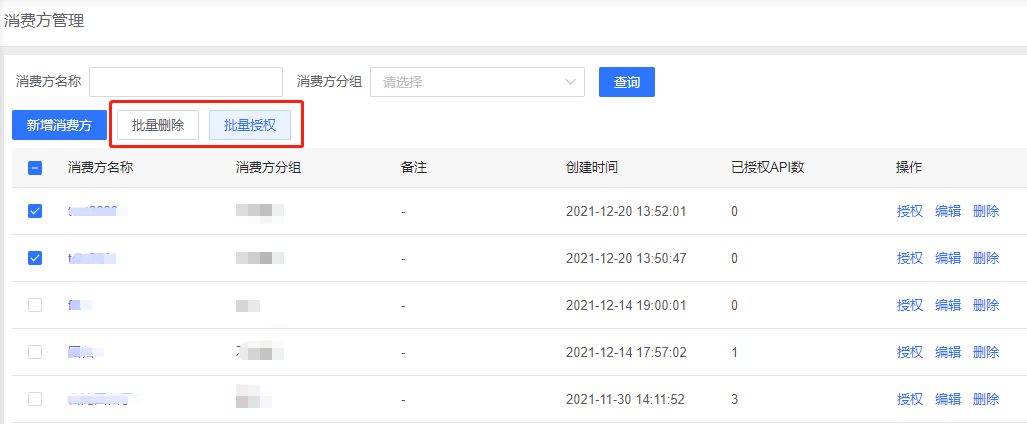The height and width of the screenshot is (424, 1027).
Task: Click the timestamp 2021-12-20 13:52:01
Action: point(626,211)
